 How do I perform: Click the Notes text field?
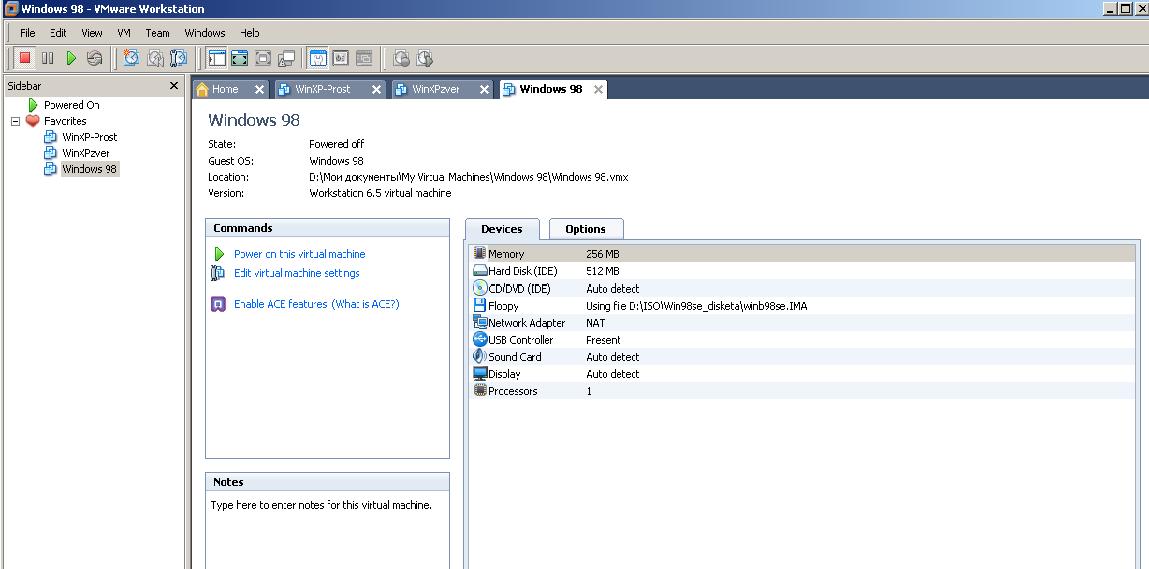pos(327,530)
